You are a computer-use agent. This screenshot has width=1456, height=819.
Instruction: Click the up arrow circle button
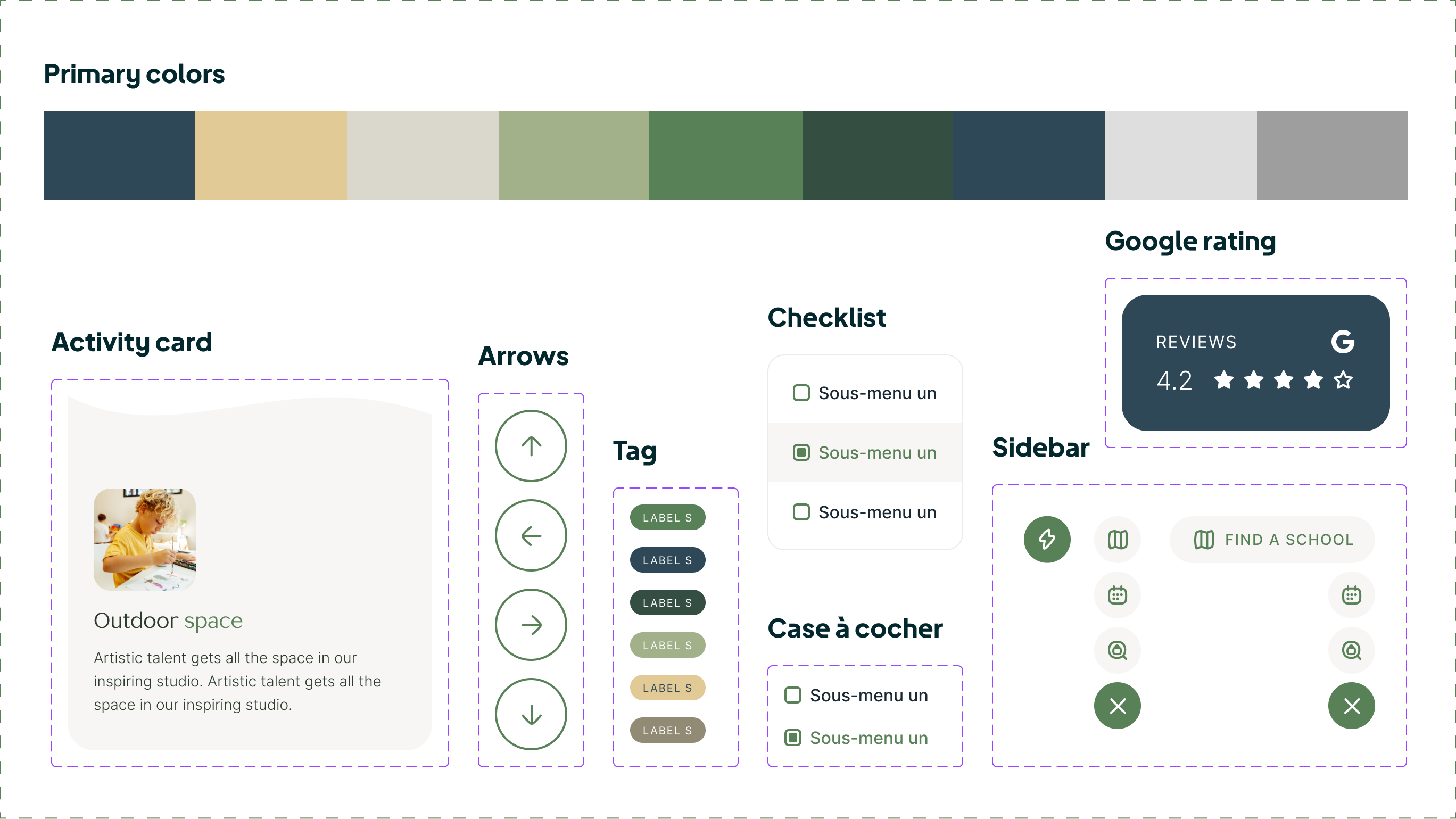(531, 446)
